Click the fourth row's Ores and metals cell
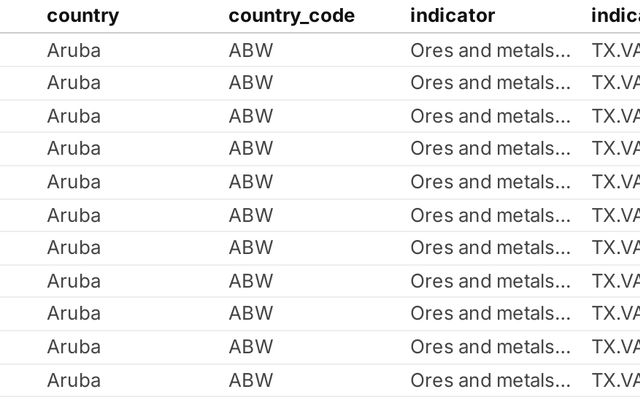Image resolution: width=640 pixels, height=400 pixels. pyautogui.click(x=490, y=148)
